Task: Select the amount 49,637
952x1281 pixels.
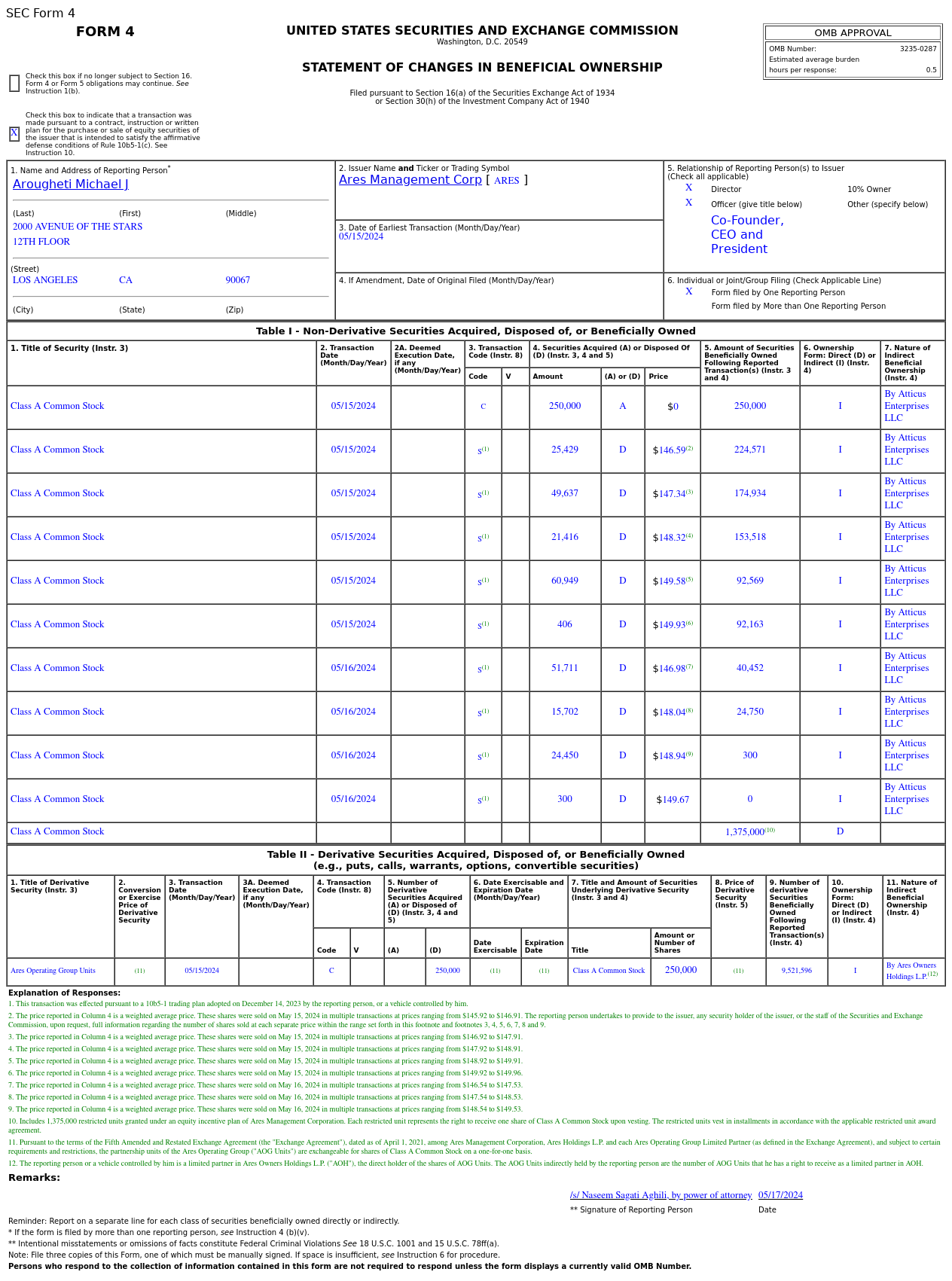Action: (x=565, y=493)
